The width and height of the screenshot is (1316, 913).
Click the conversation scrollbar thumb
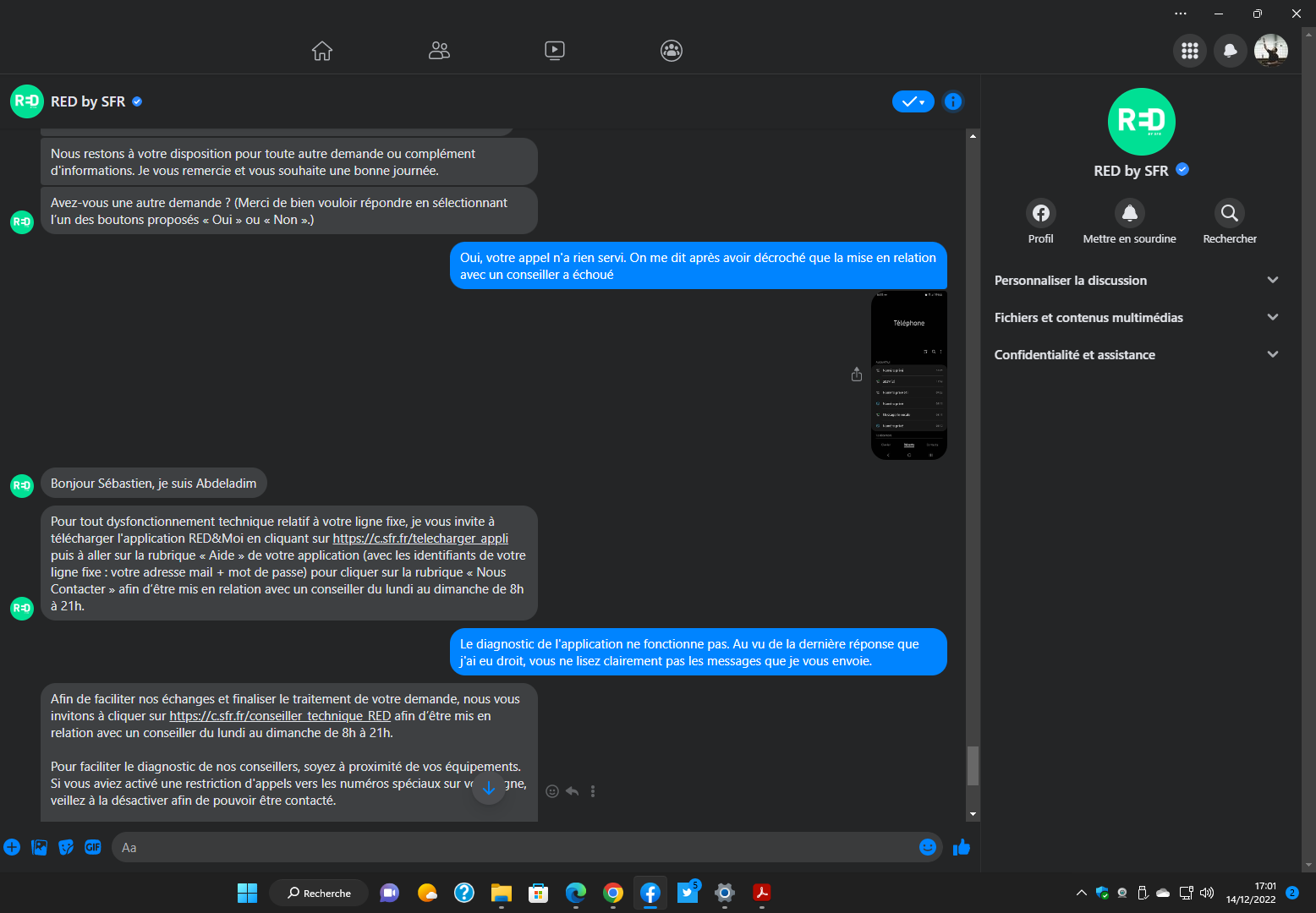click(x=973, y=766)
